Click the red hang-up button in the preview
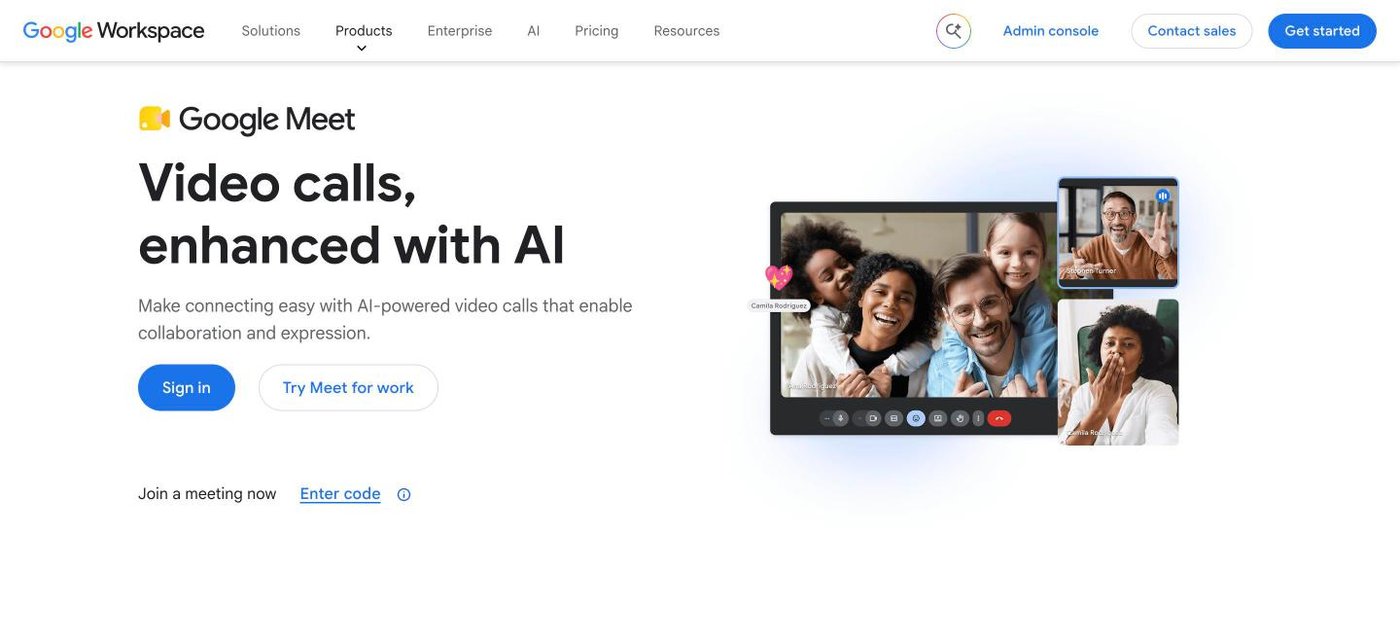Screen dimensions: 1400x642 [999, 418]
